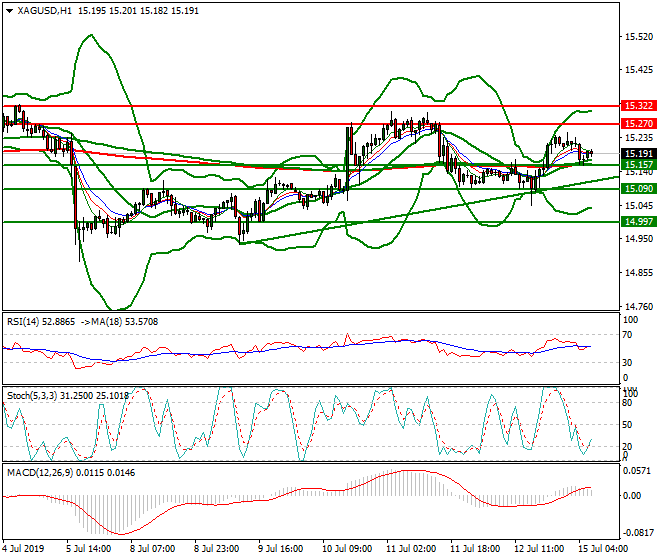
Task: Click the 10 Jul 09:00 time label
Action: coord(347,549)
